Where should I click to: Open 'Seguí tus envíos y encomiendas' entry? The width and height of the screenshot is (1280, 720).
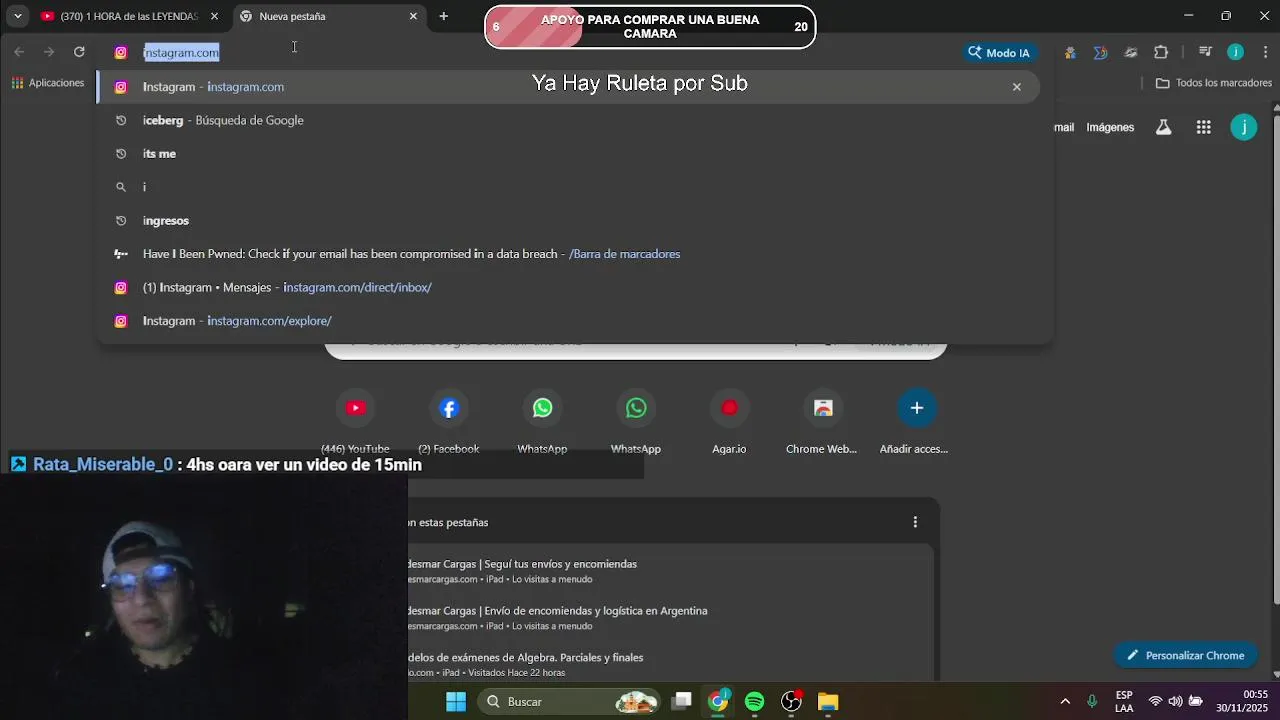click(670, 571)
